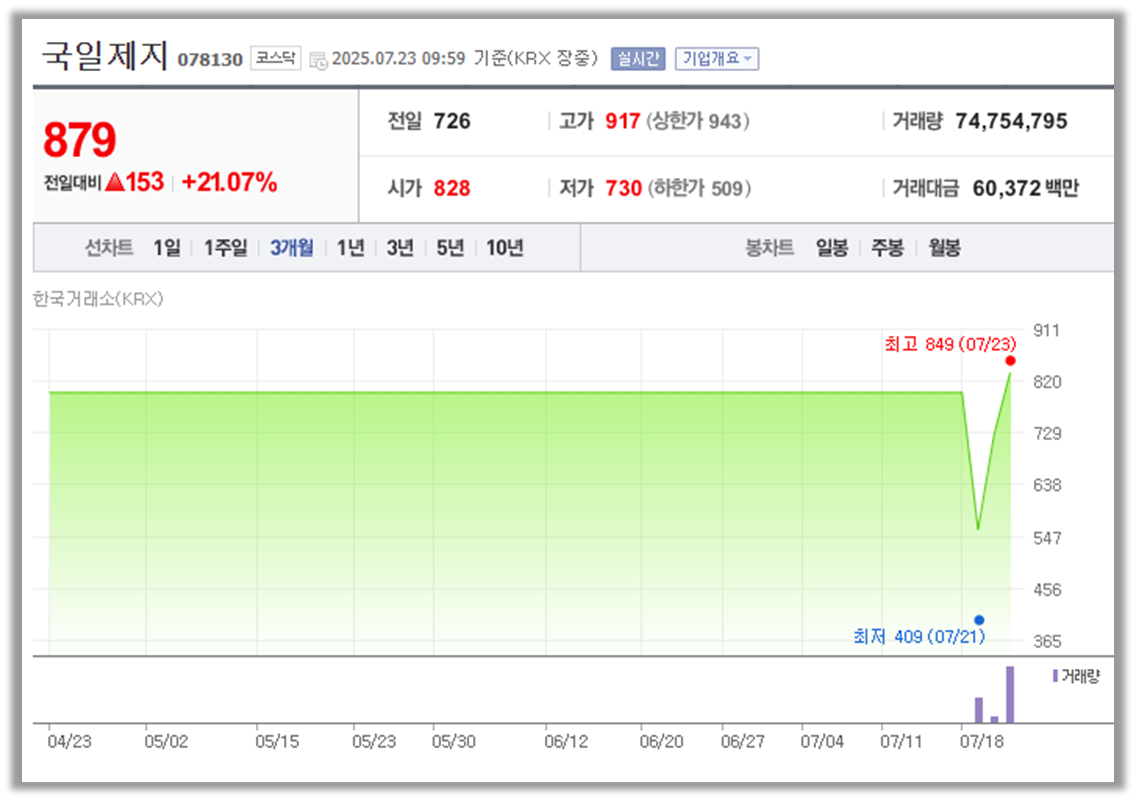Click the stock name 국일제지
Screen dimensions: 1136x801
(x=105, y=55)
